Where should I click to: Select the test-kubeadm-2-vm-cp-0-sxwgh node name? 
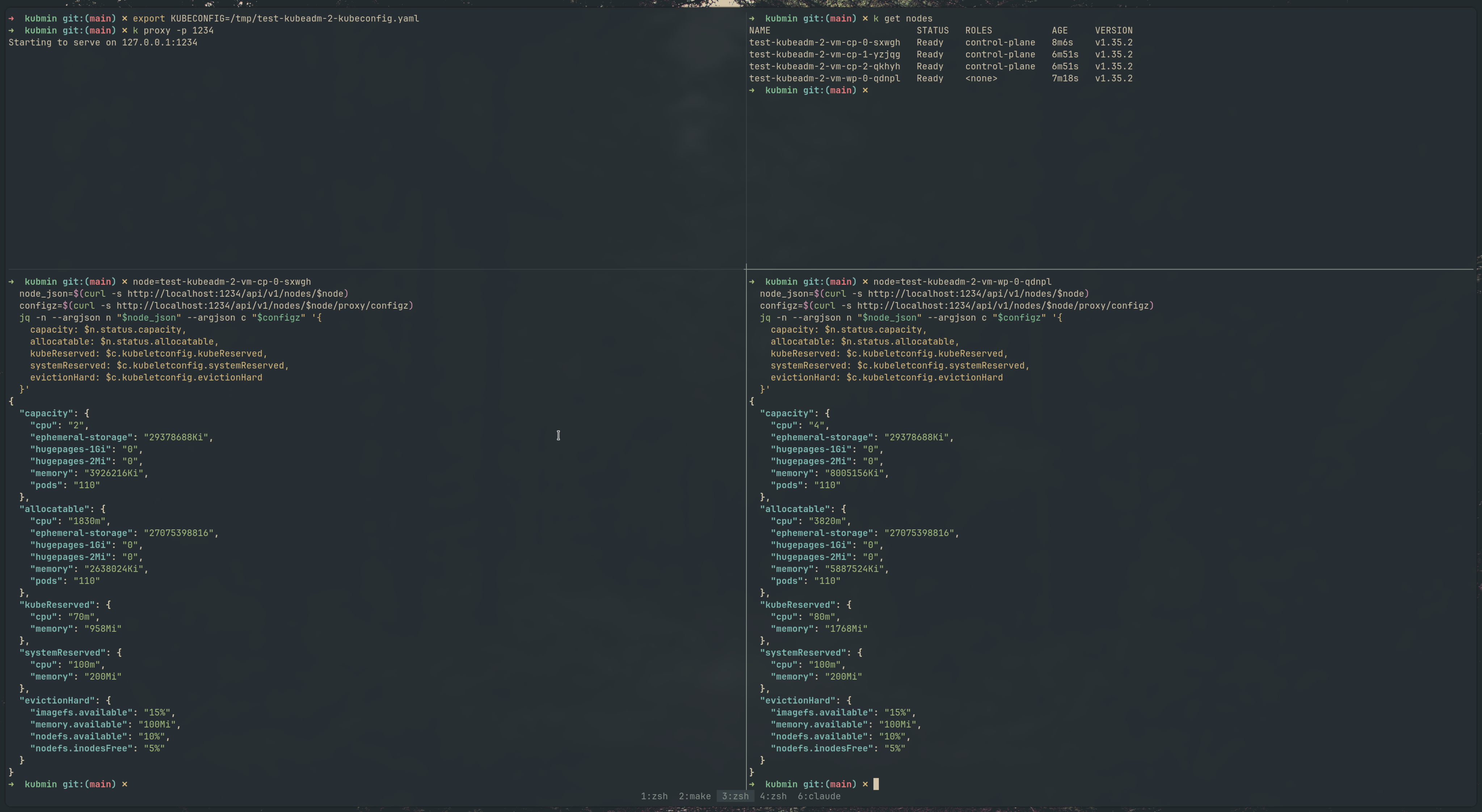[824, 42]
